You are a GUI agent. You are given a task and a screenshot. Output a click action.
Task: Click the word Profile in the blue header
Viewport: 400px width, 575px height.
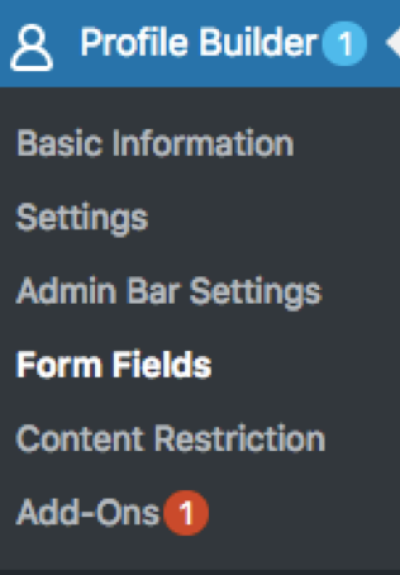135,43
